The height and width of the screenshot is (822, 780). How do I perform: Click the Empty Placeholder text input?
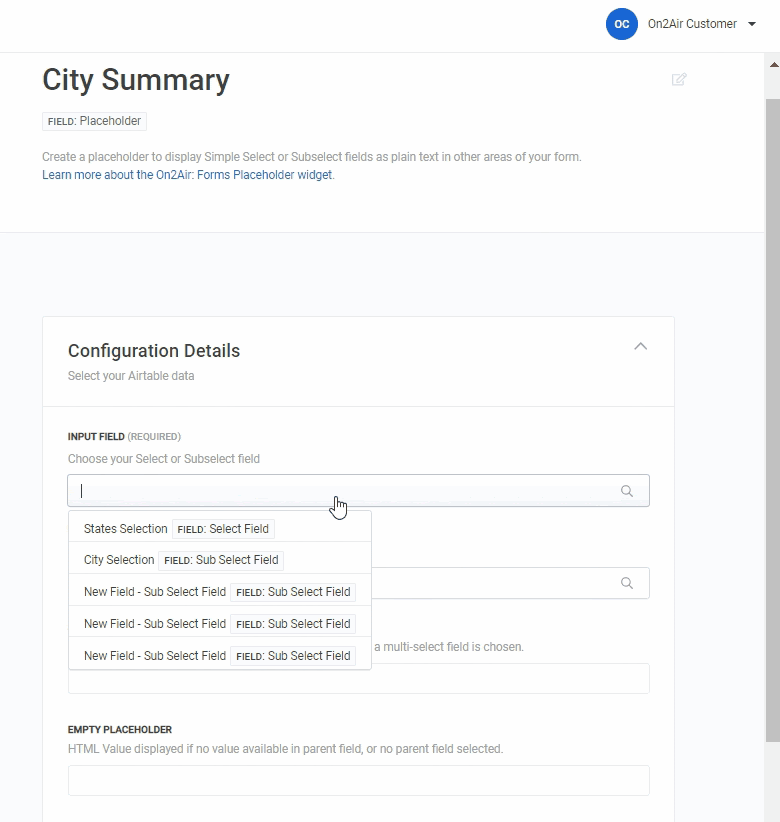pyautogui.click(x=358, y=780)
